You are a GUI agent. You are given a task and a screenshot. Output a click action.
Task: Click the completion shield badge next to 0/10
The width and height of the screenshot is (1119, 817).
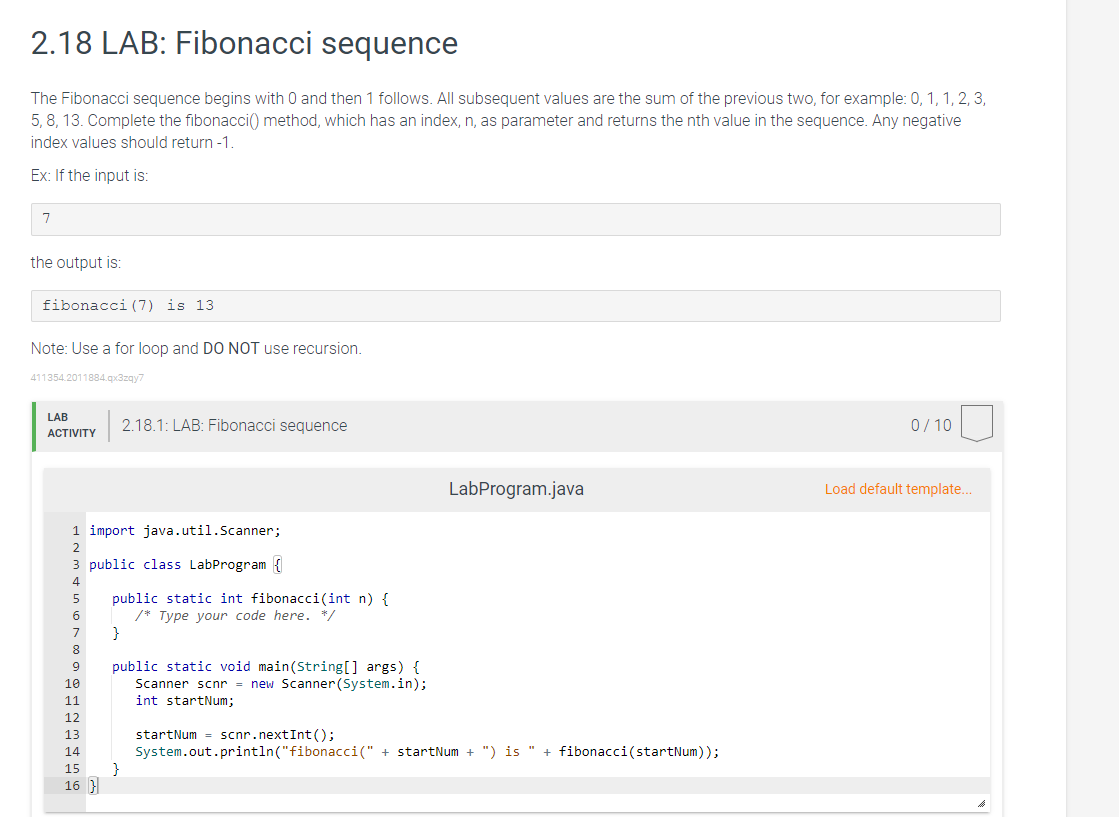976,423
